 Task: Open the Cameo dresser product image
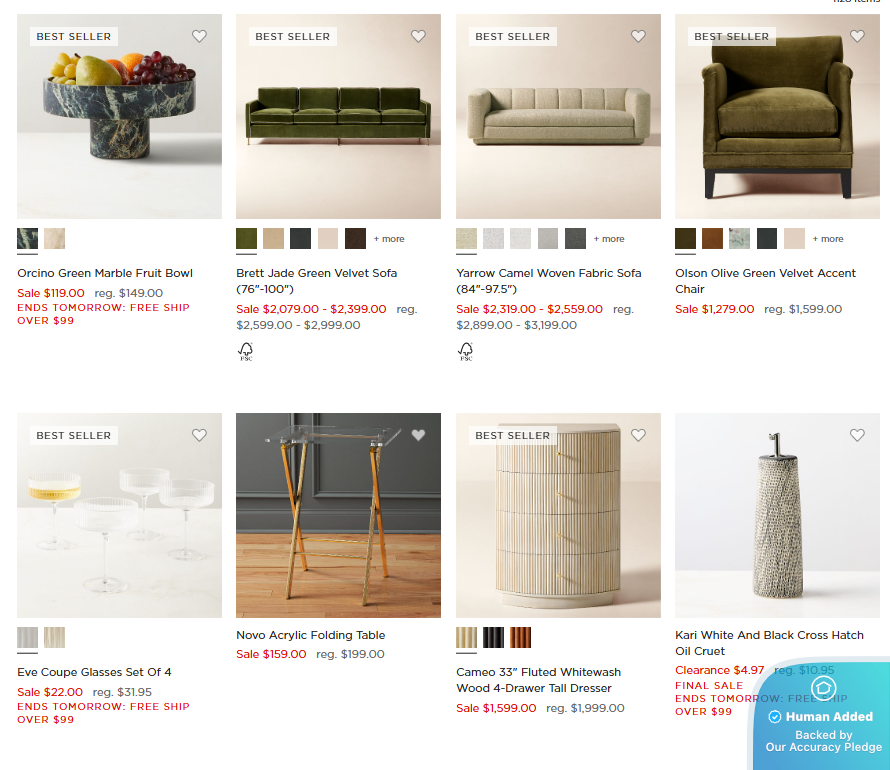coord(558,515)
